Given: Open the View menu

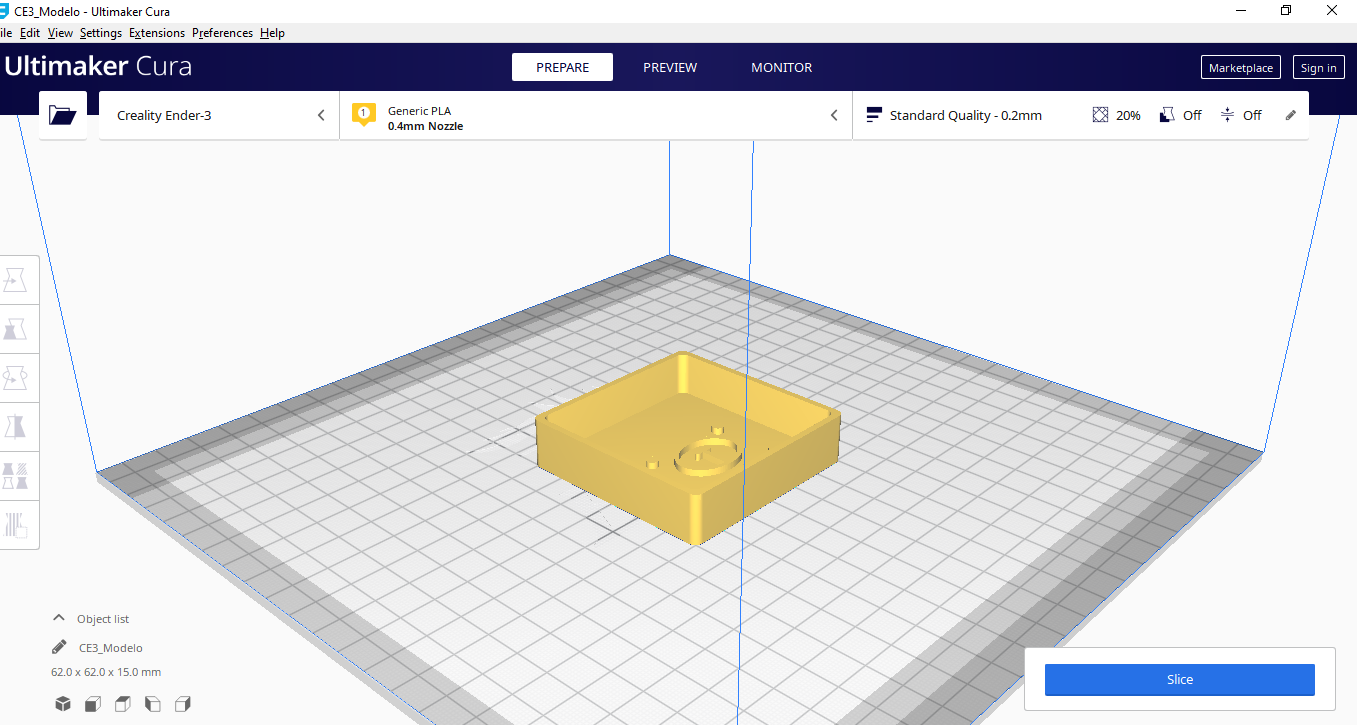Looking at the screenshot, I should click(x=60, y=33).
